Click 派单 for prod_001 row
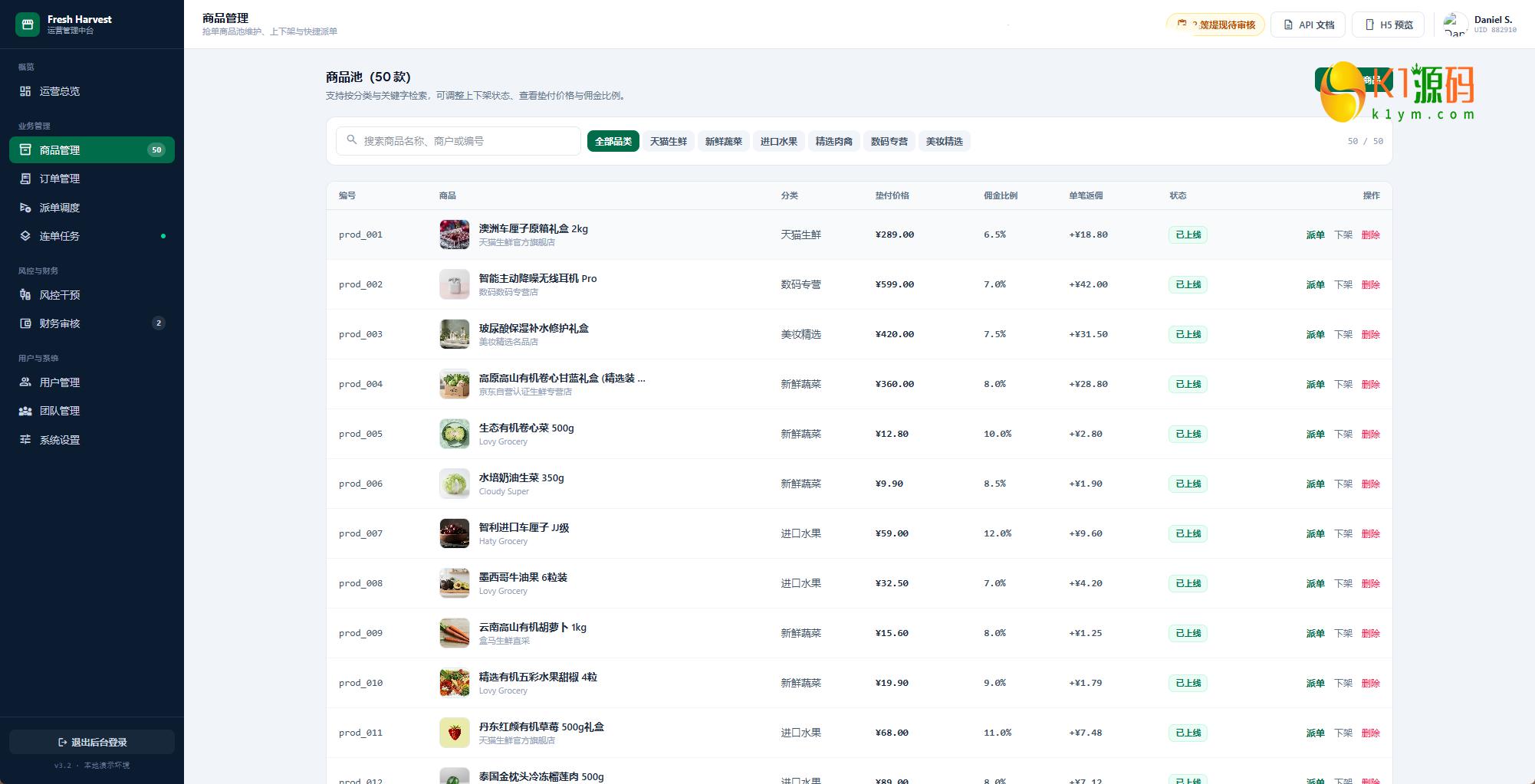 point(1316,235)
